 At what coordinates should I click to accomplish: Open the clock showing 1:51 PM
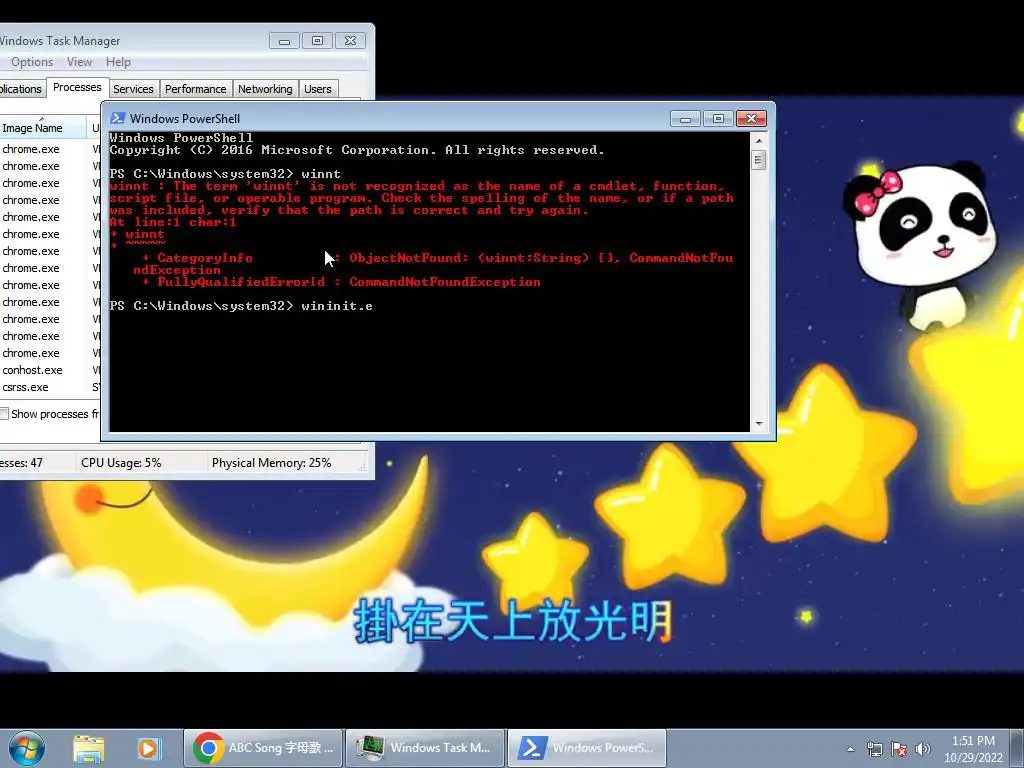click(x=973, y=741)
